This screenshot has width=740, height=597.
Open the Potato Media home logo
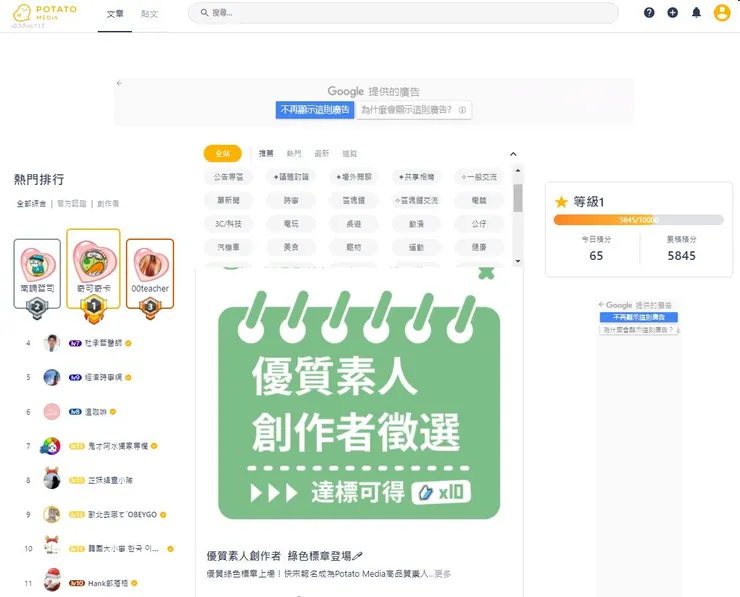click(x=44, y=14)
